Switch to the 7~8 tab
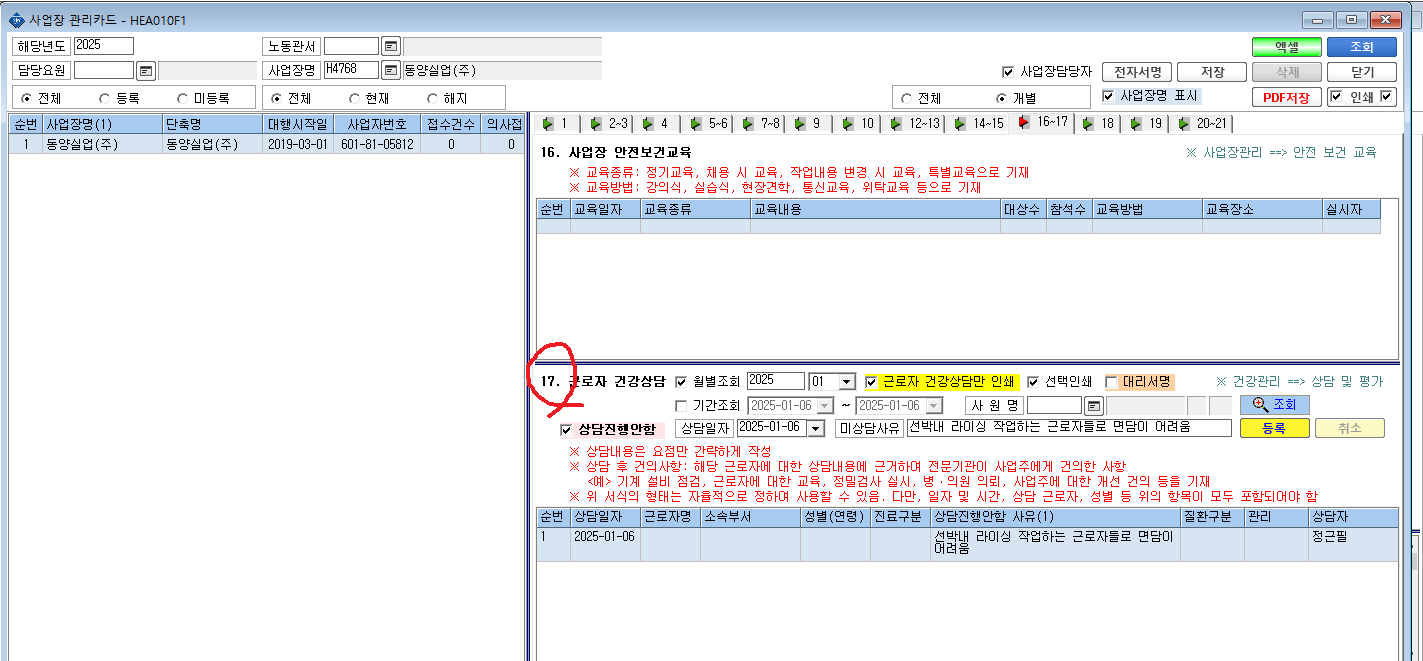The width and height of the screenshot is (1423, 661). click(761, 123)
